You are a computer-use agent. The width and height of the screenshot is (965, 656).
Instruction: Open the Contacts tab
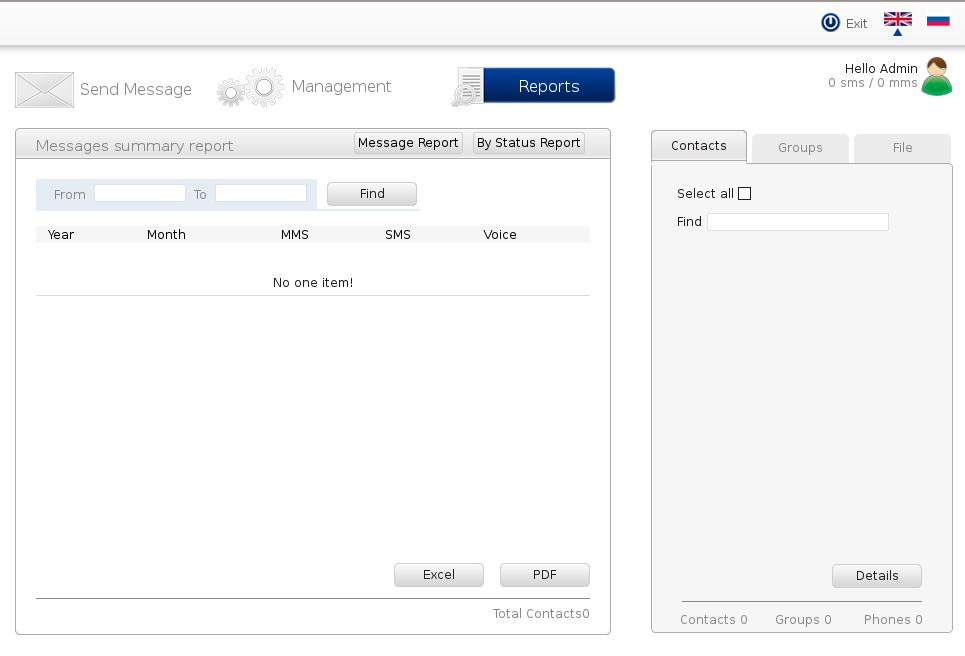[x=698, y=146]
